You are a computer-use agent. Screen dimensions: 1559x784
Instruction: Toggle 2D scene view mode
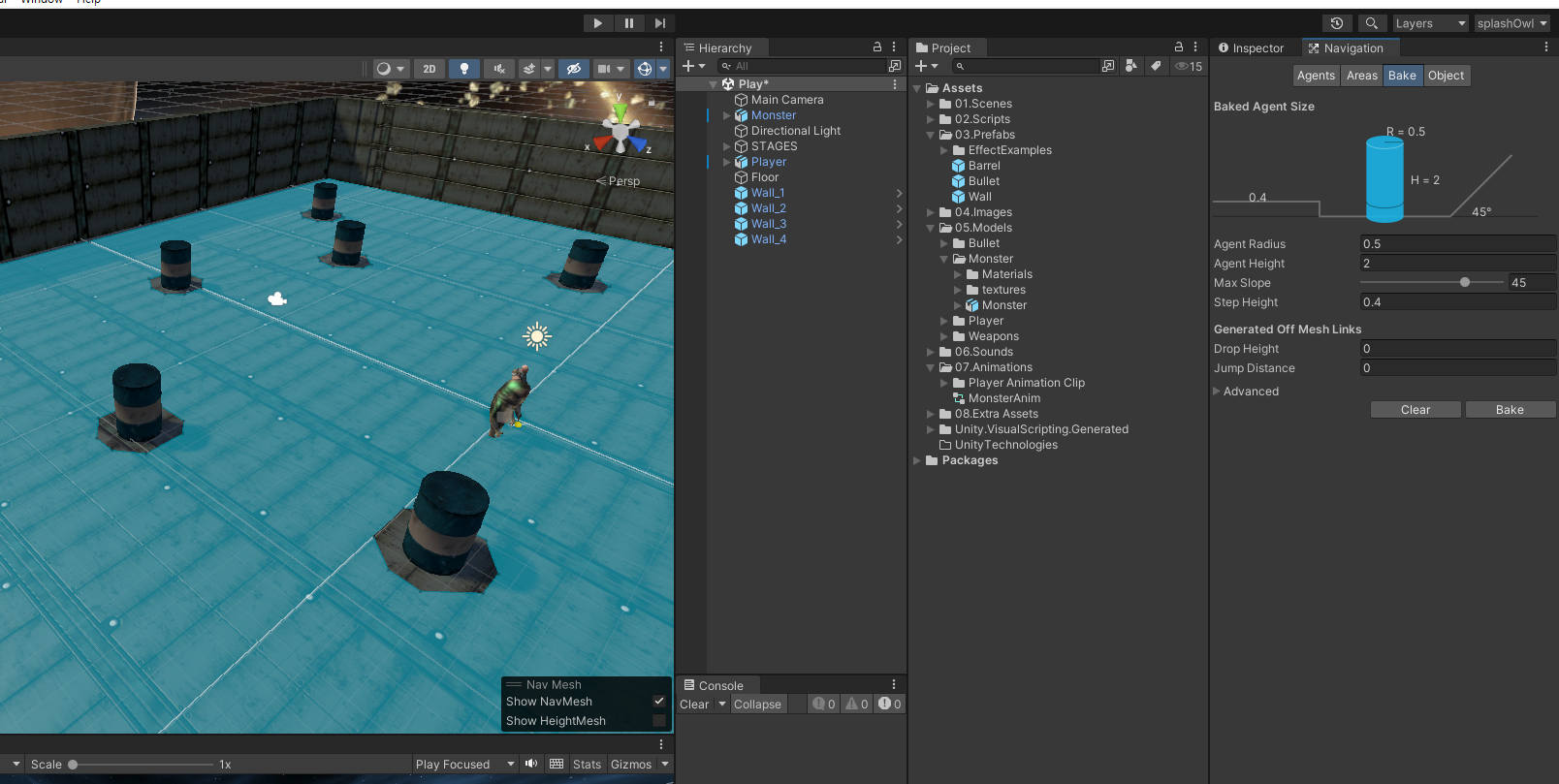point(430,69)
